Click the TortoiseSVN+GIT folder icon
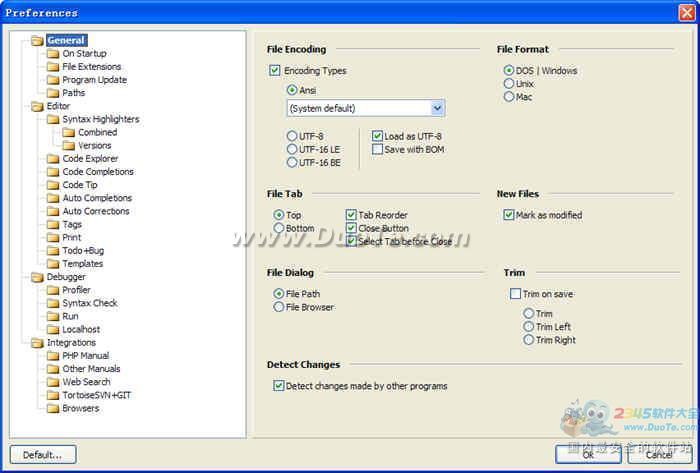The height and width of the screenshot is (473, 700). click(x=53, y=395)
